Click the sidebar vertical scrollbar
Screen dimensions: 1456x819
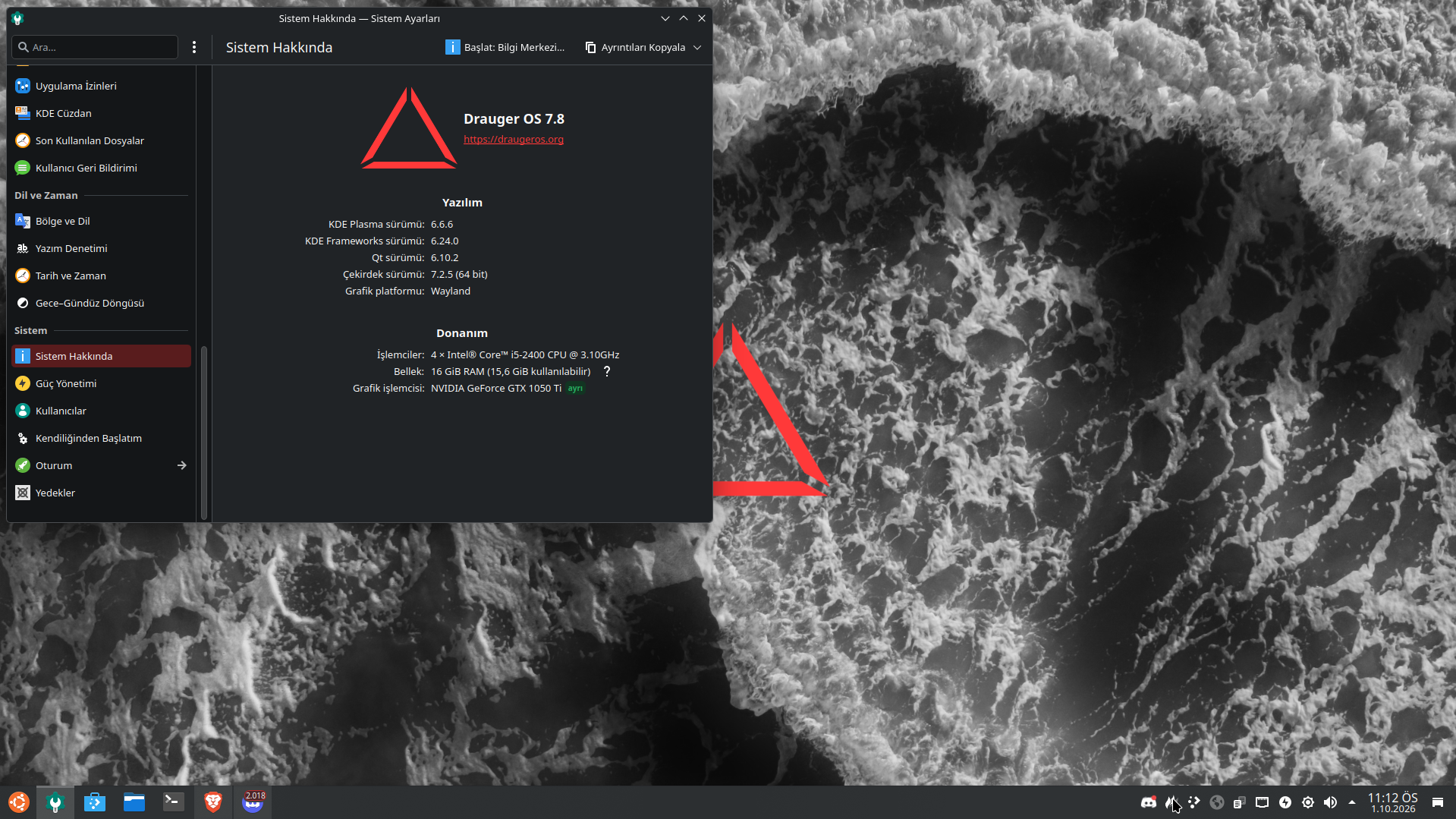[204, 433]
